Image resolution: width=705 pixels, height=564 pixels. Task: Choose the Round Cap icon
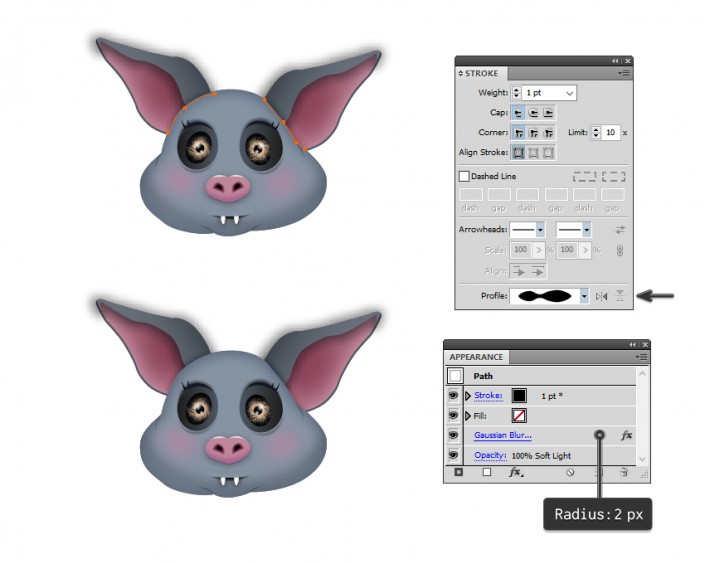click(533, 112)
